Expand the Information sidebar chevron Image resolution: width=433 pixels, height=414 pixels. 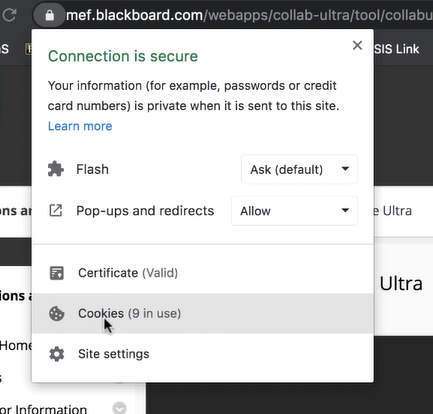click(119, 408)
